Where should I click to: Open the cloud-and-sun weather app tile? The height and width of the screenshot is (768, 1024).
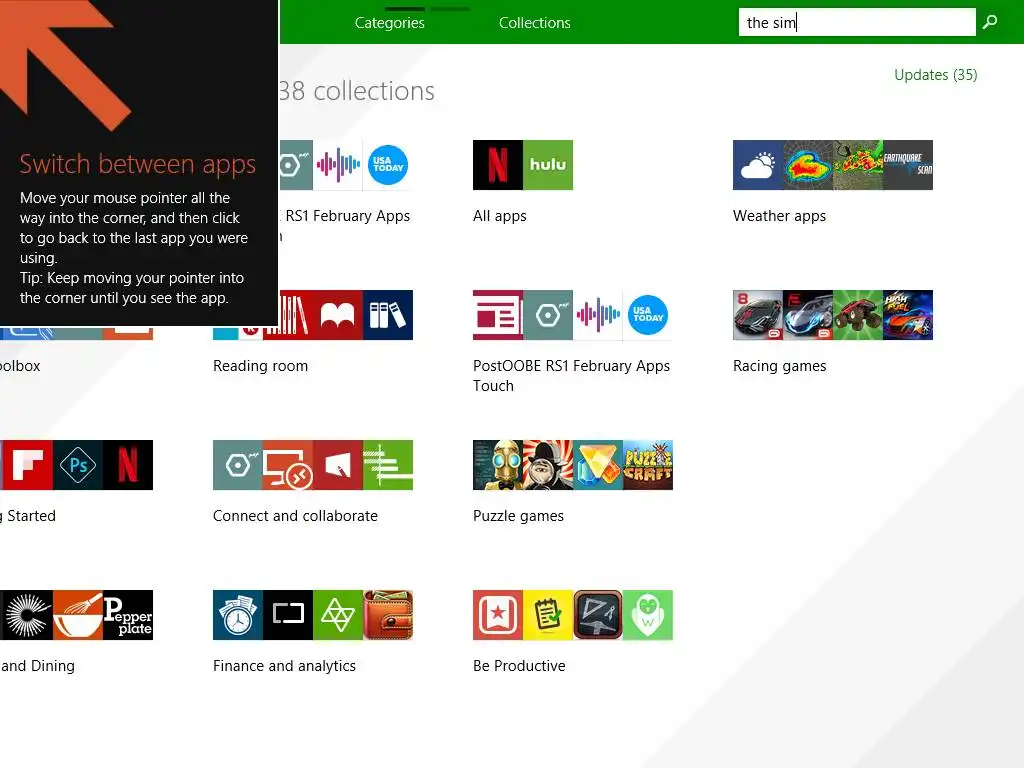pos(758,165)
